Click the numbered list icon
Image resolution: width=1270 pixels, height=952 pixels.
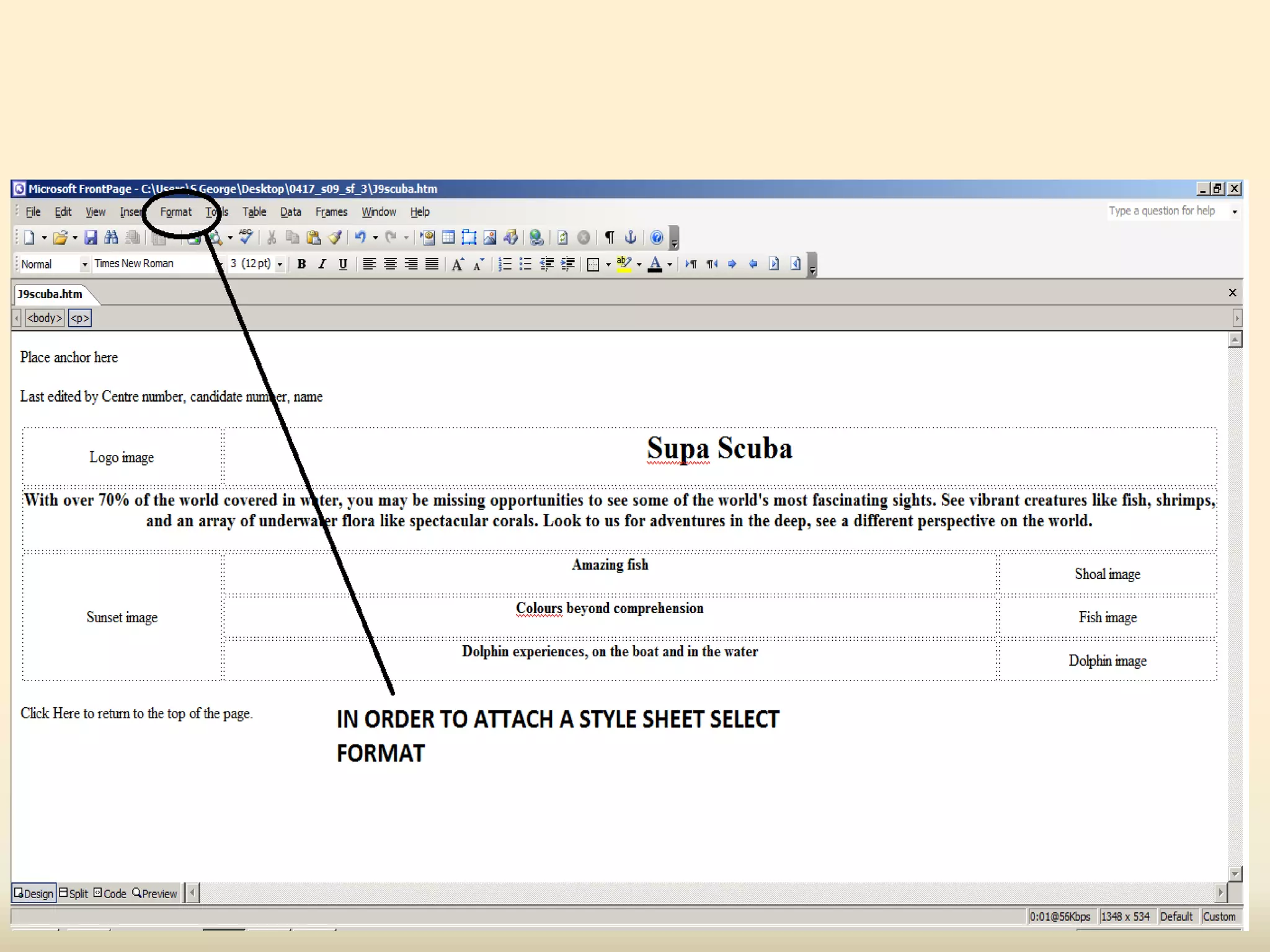click(x=505, y=265)
